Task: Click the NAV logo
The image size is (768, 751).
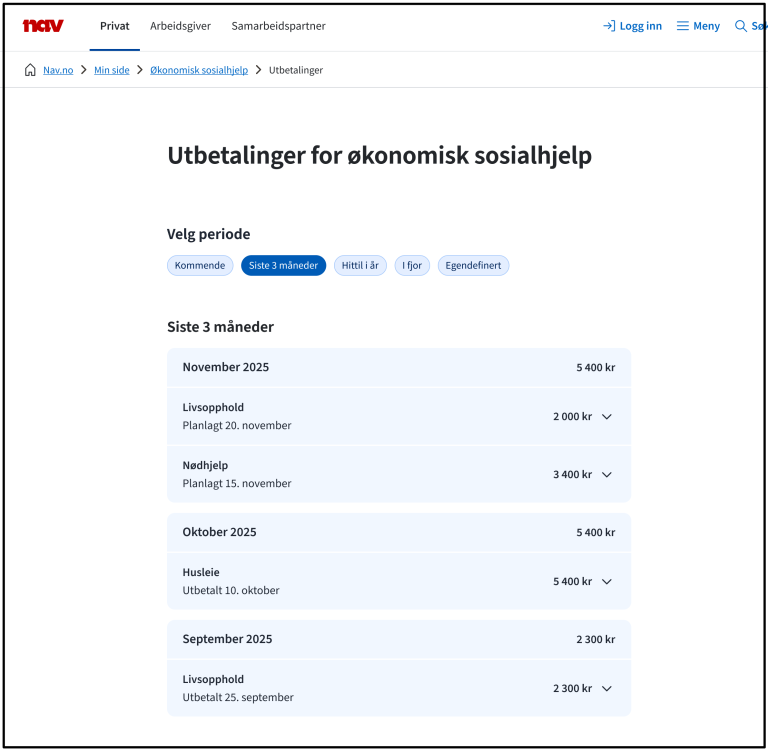Action: click(43, 26)
